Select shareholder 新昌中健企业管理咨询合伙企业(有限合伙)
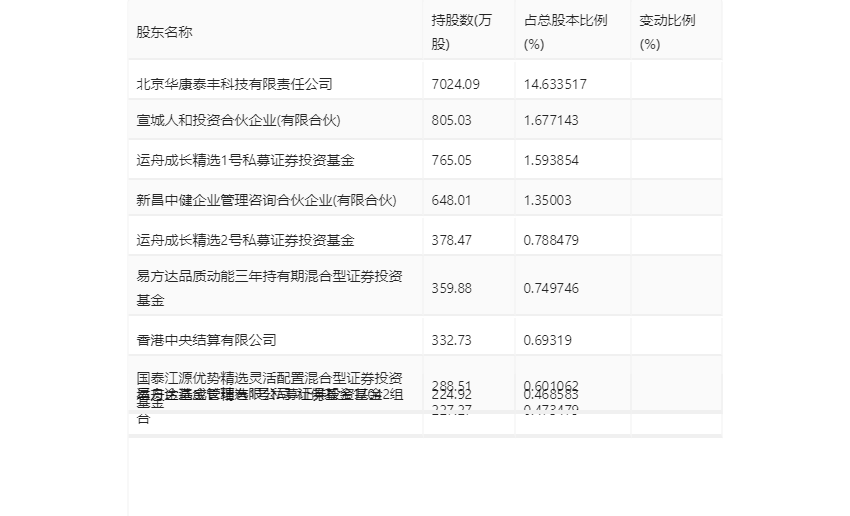 pyautogui.click(x=266, y=200)
